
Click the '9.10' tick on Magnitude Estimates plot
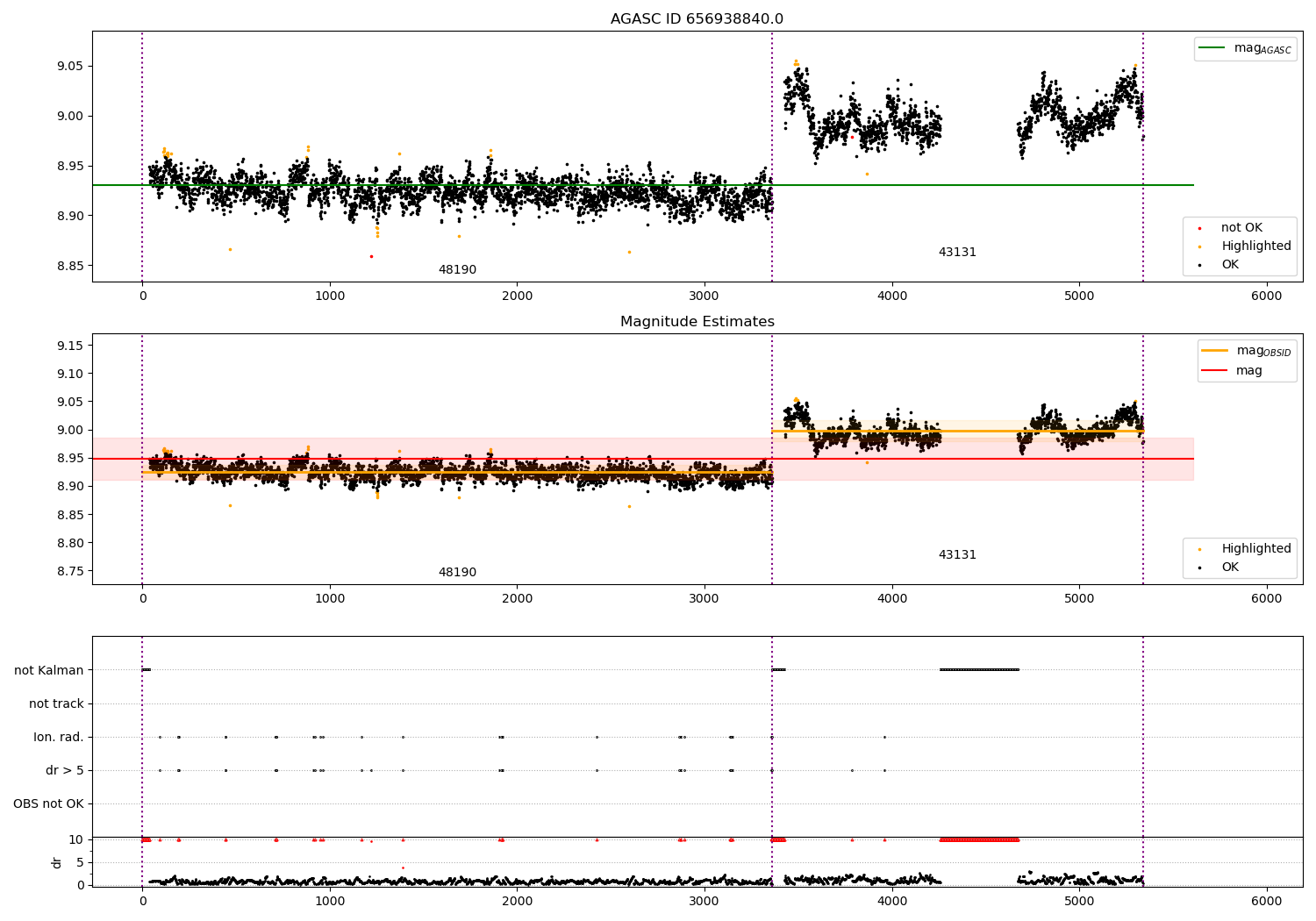tap(70, 375)
